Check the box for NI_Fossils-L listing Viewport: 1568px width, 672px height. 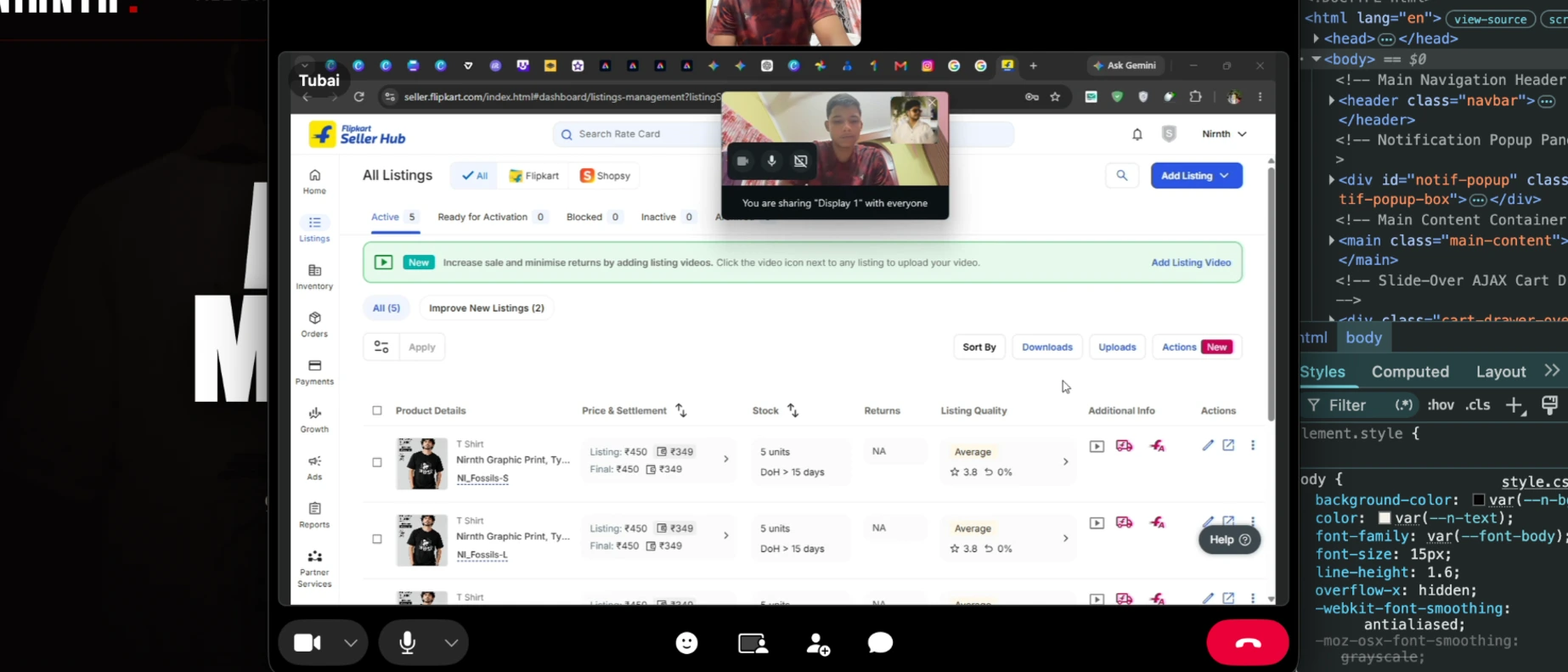coord(377,539)
